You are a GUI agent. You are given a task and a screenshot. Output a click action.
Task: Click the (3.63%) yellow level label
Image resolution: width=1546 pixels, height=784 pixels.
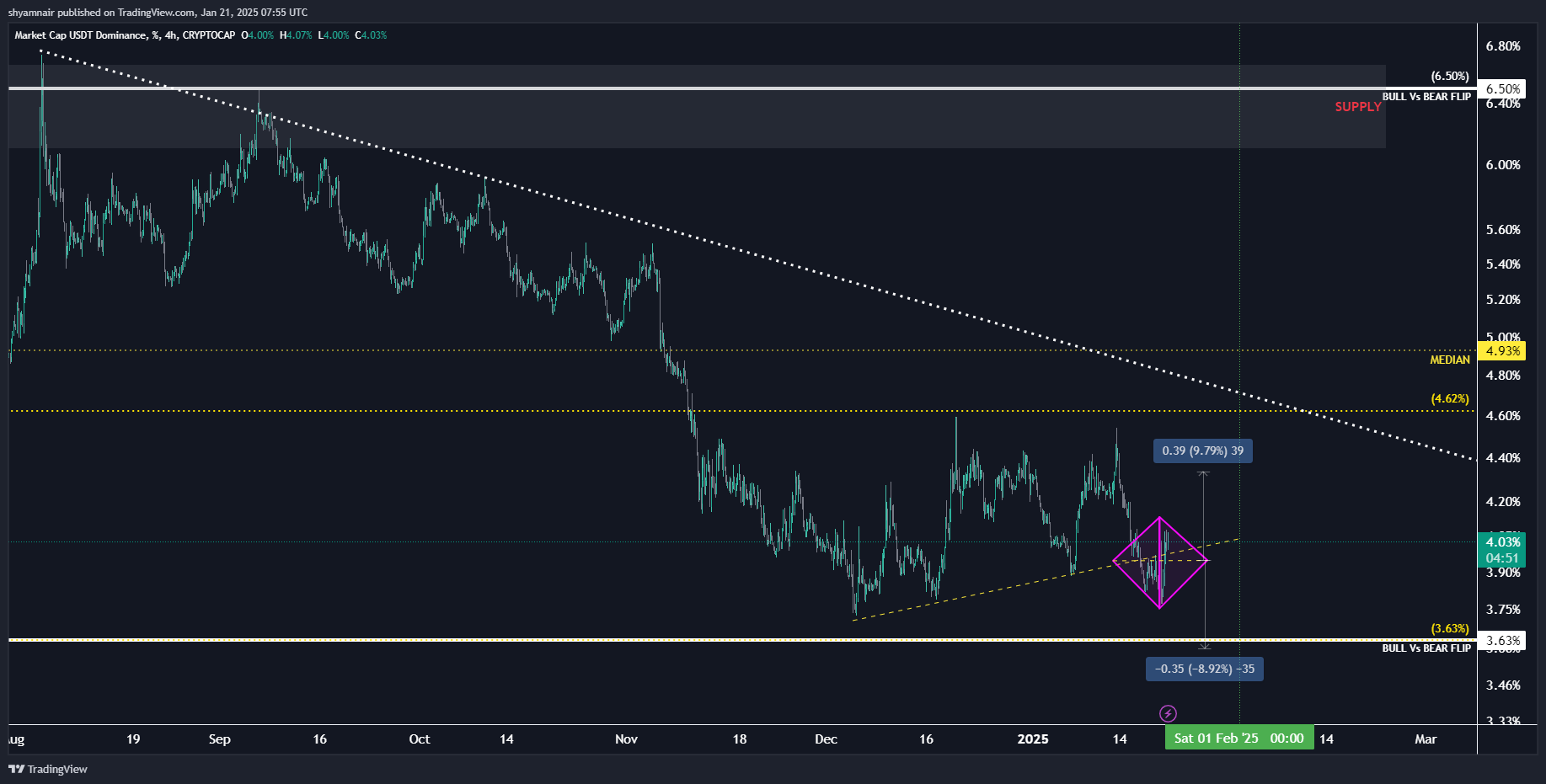[1450, 629]
